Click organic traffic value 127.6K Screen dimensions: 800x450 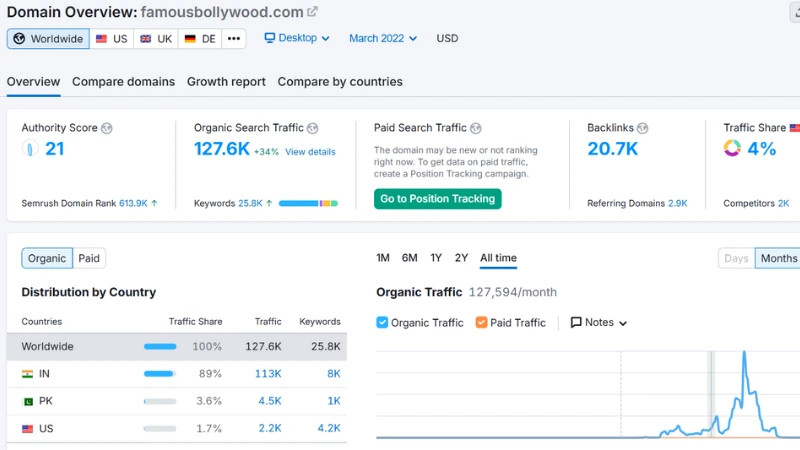pyautogui.click(x=222, y=149)
